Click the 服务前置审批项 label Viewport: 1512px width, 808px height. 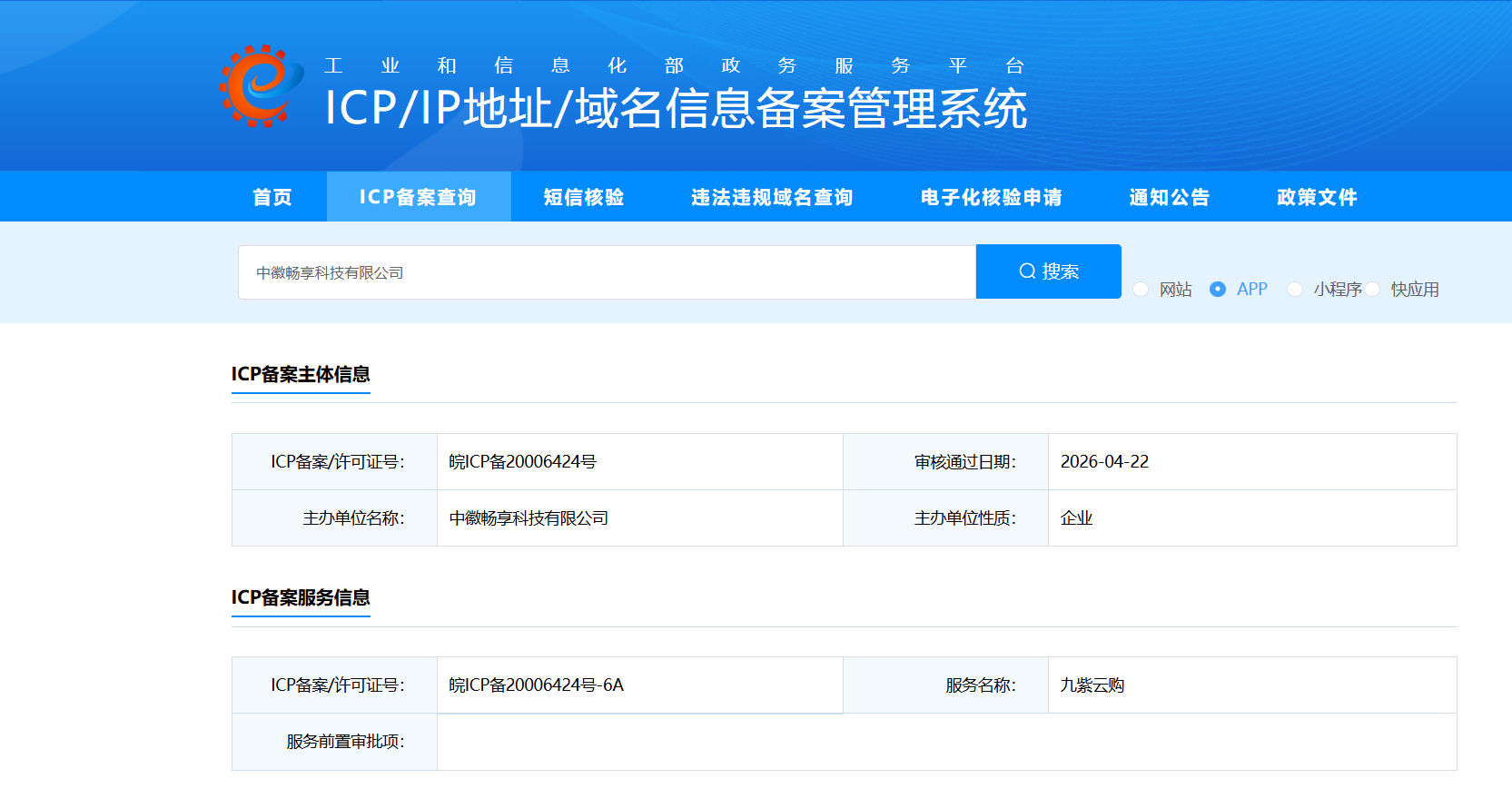[x=346, y=742]
